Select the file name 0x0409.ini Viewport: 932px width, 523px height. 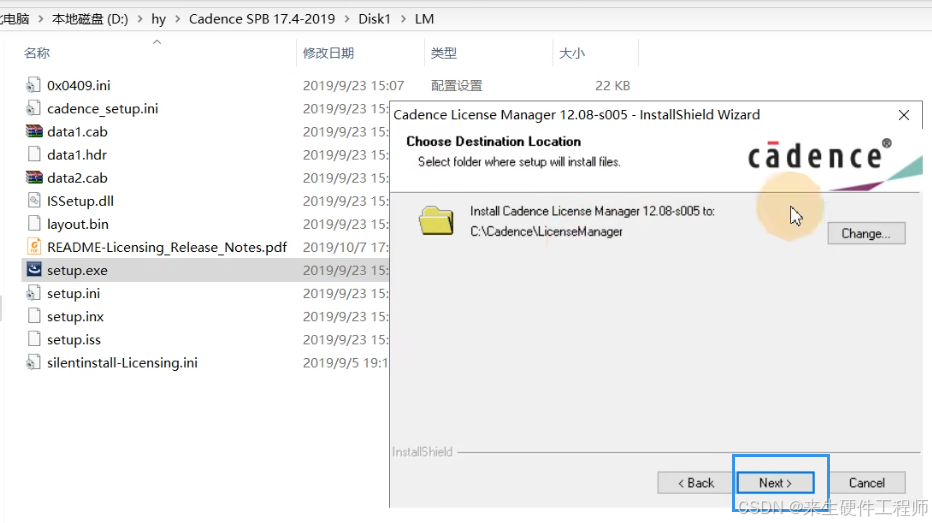(78, 86)
